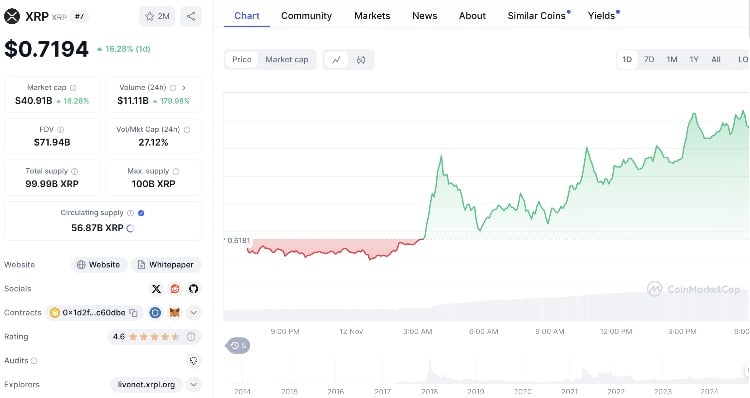Click Max. supply info icon
Screen dimensions: 750x398
176,171
